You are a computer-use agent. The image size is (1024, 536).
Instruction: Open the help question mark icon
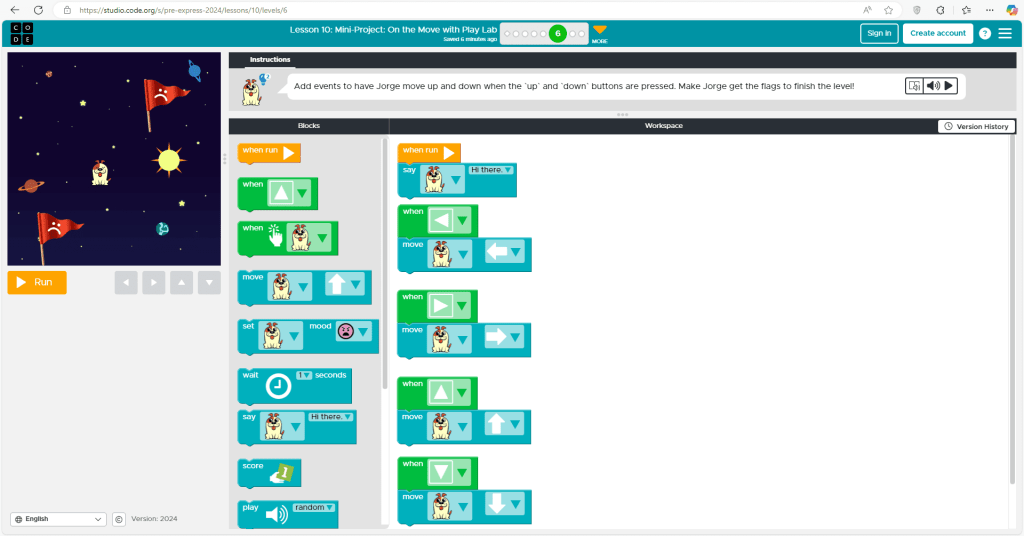tap(985, 33)
